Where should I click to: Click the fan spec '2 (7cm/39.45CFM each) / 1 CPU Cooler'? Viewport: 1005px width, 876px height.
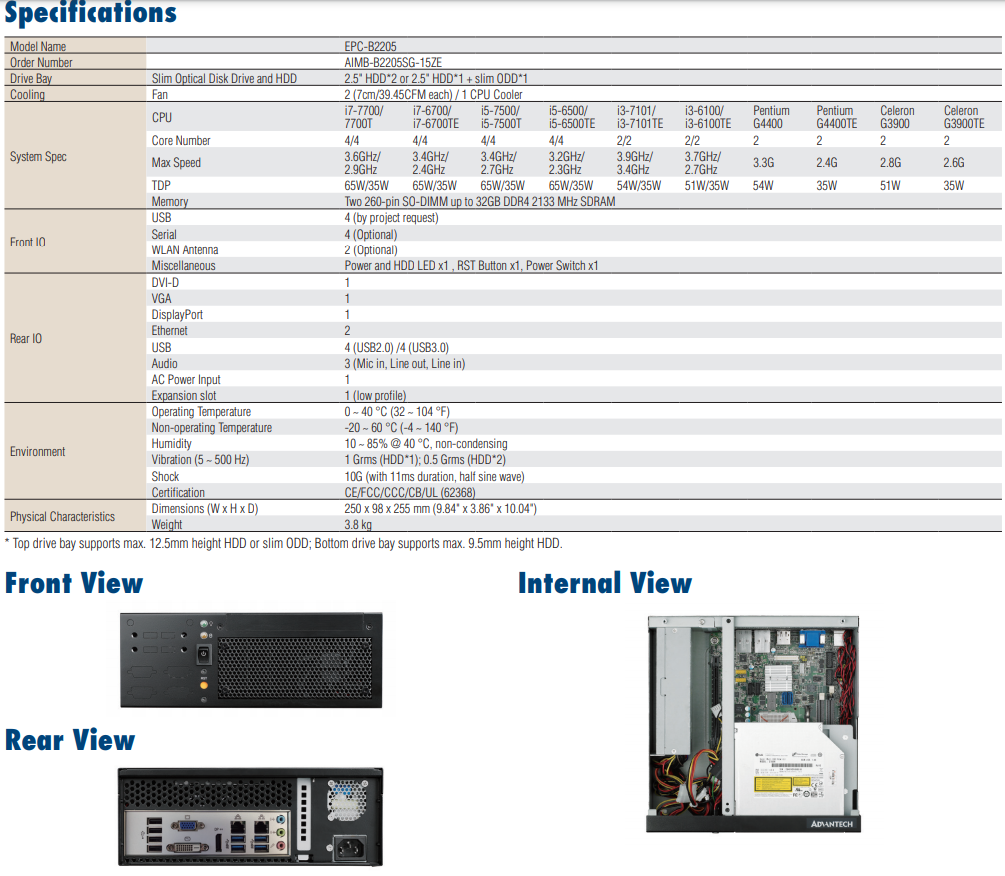(x=433, y=94)
